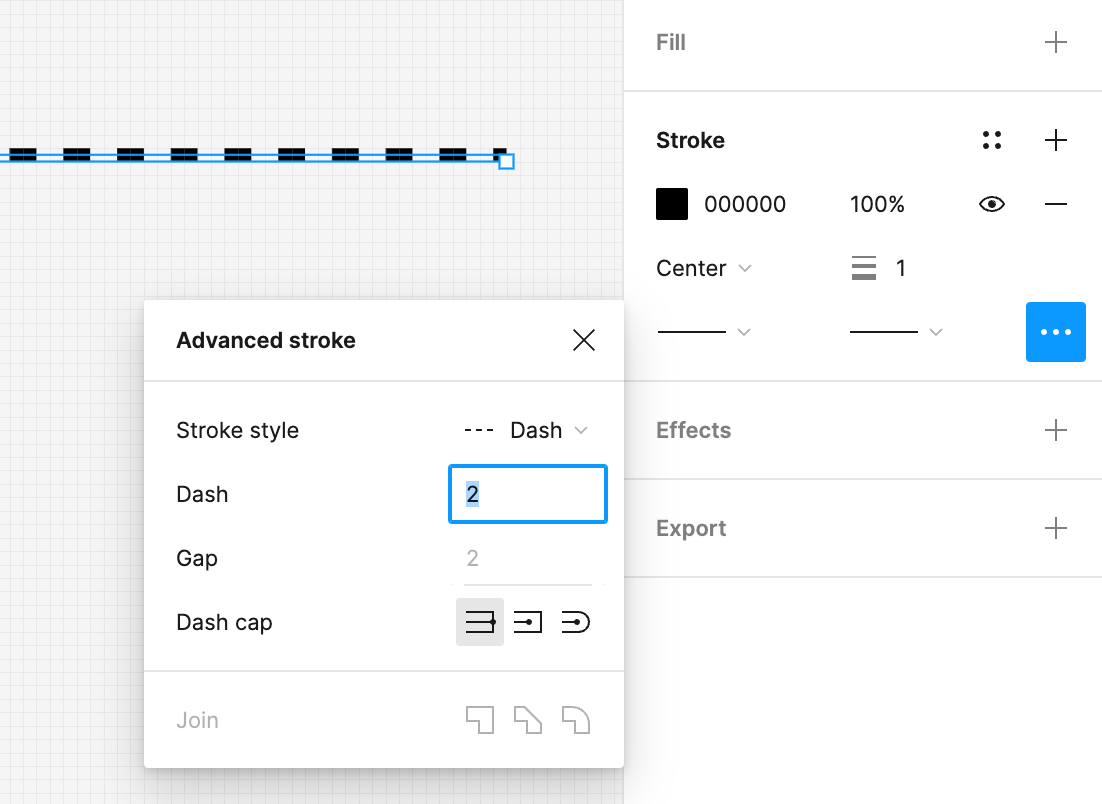Toggle stroke visibility eye icon
The width and height of the screenshot is (1102, 804).
click(x=992, y=204)
